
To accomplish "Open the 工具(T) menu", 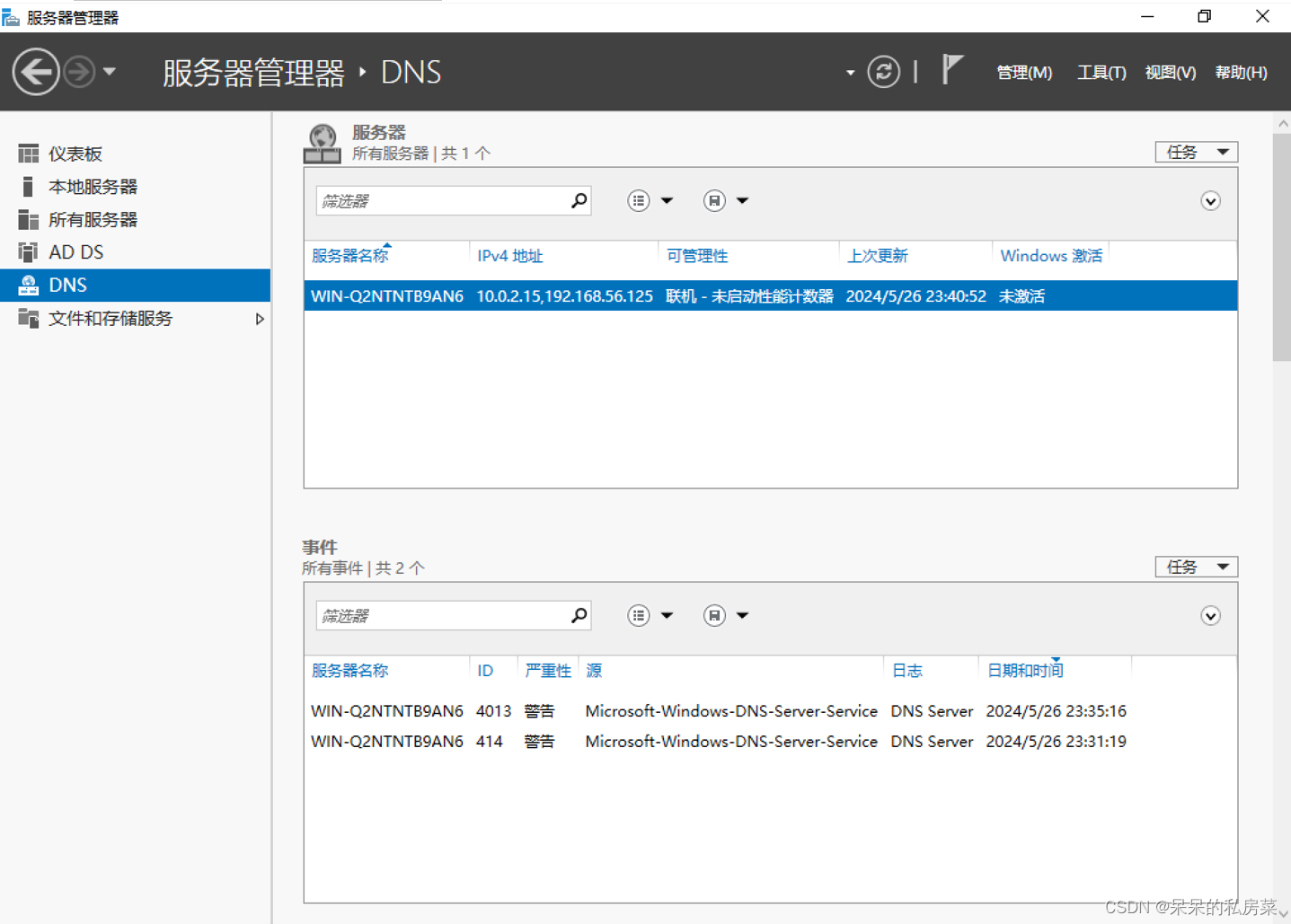I will [x=1101, y=73].
